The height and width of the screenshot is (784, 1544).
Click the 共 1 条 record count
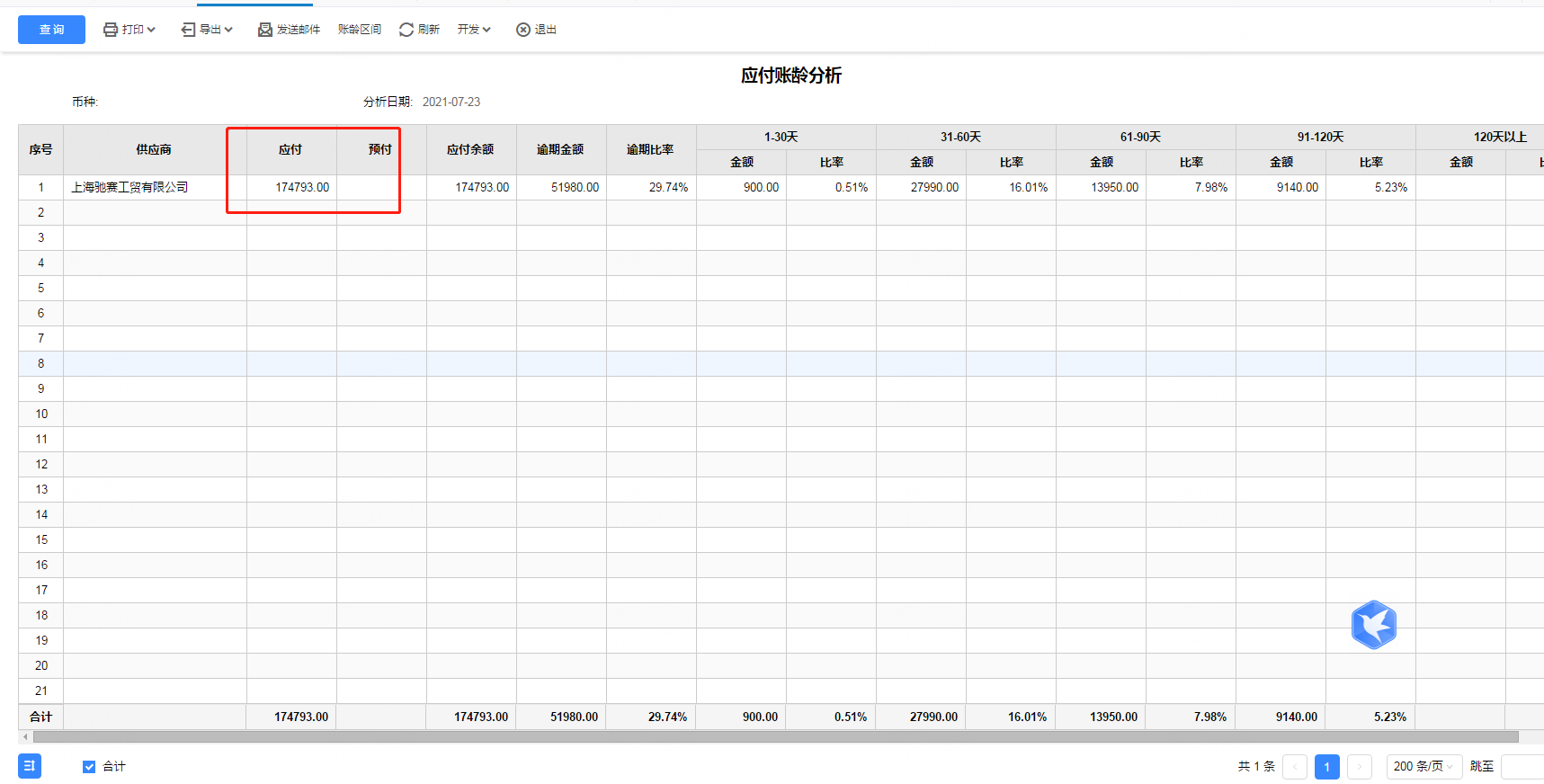(x=1256, y=767)
